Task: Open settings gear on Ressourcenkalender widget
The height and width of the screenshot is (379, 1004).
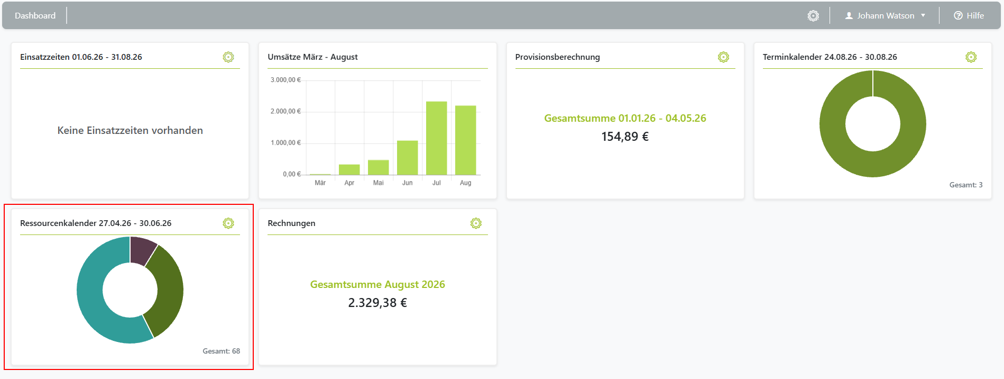Action: pyautogui.click(x=229, y=223)
